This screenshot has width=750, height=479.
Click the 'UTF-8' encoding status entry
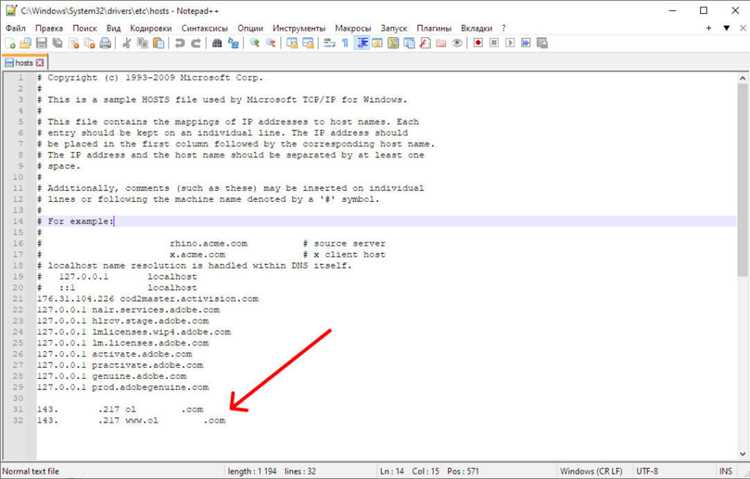(647, 471)
